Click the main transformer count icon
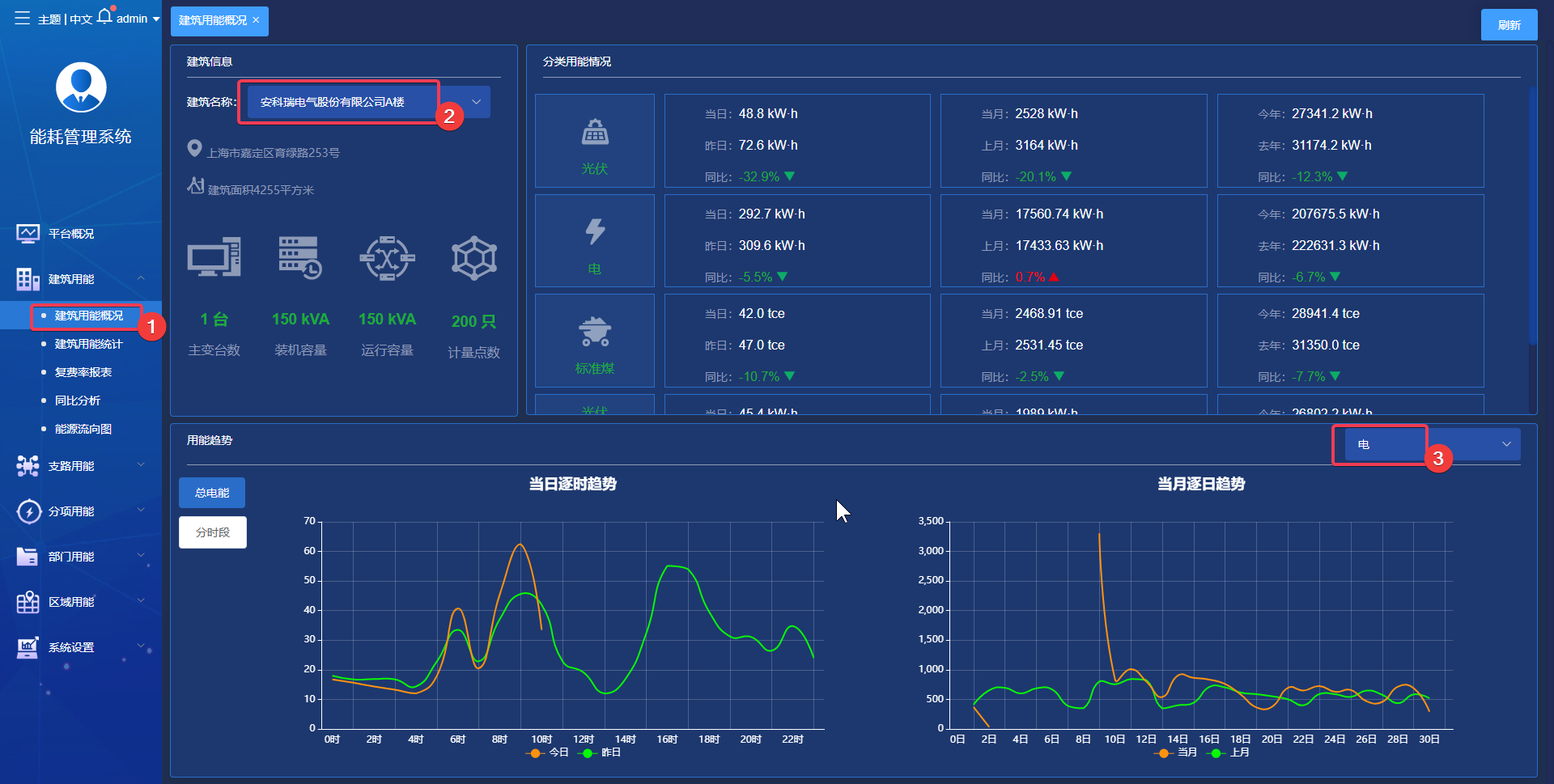 [x=214, y=258]
